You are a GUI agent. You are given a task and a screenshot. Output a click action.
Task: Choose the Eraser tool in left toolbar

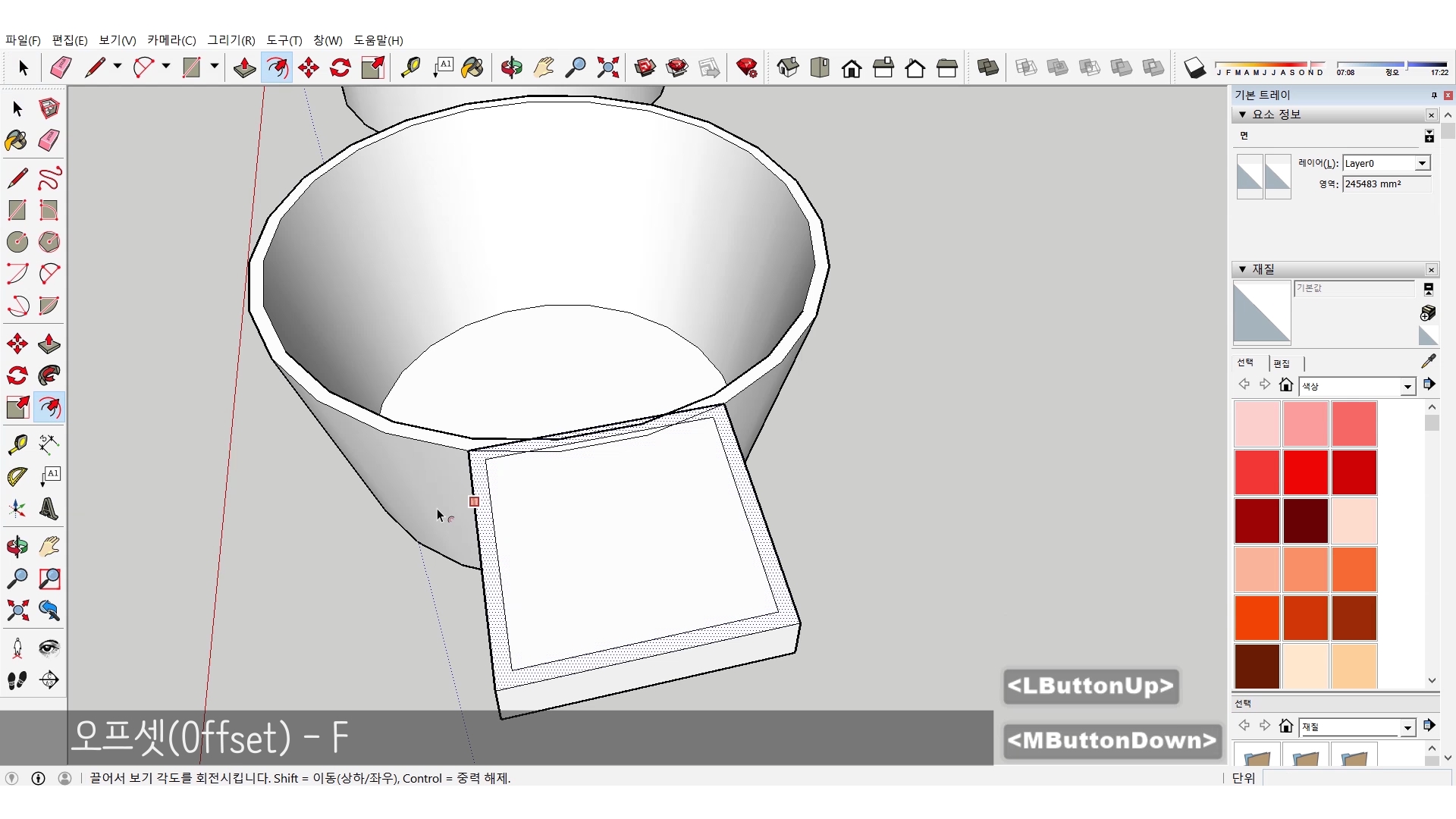point(49,140)
